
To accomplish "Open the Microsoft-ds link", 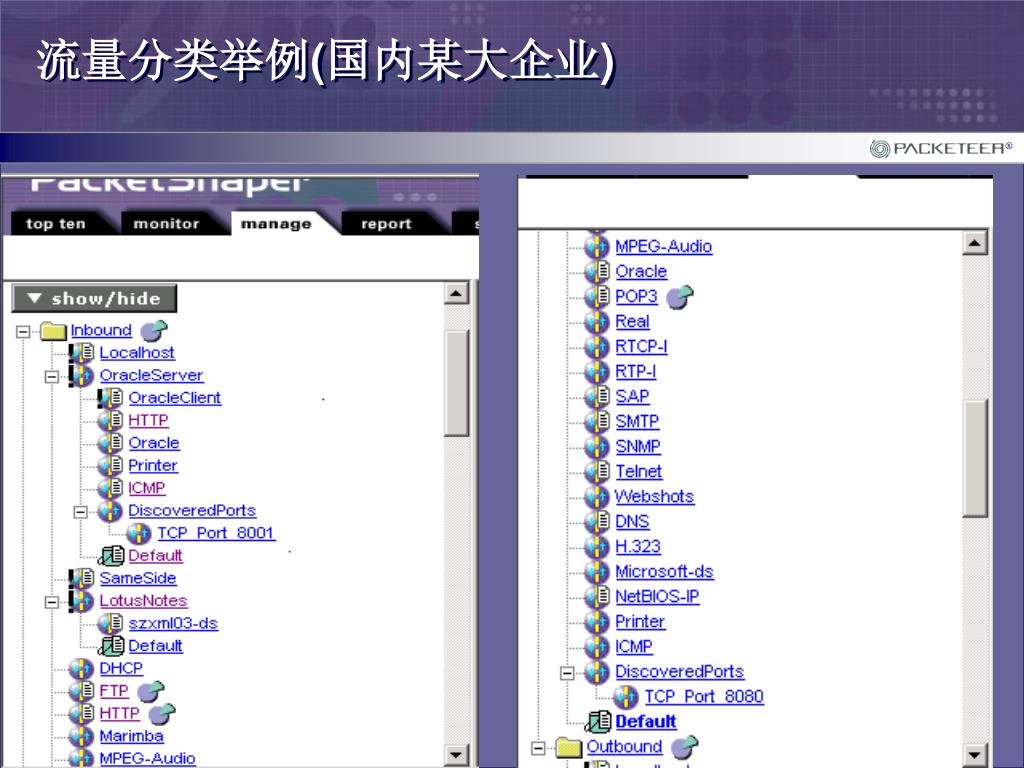I will [x=665, y=571].
